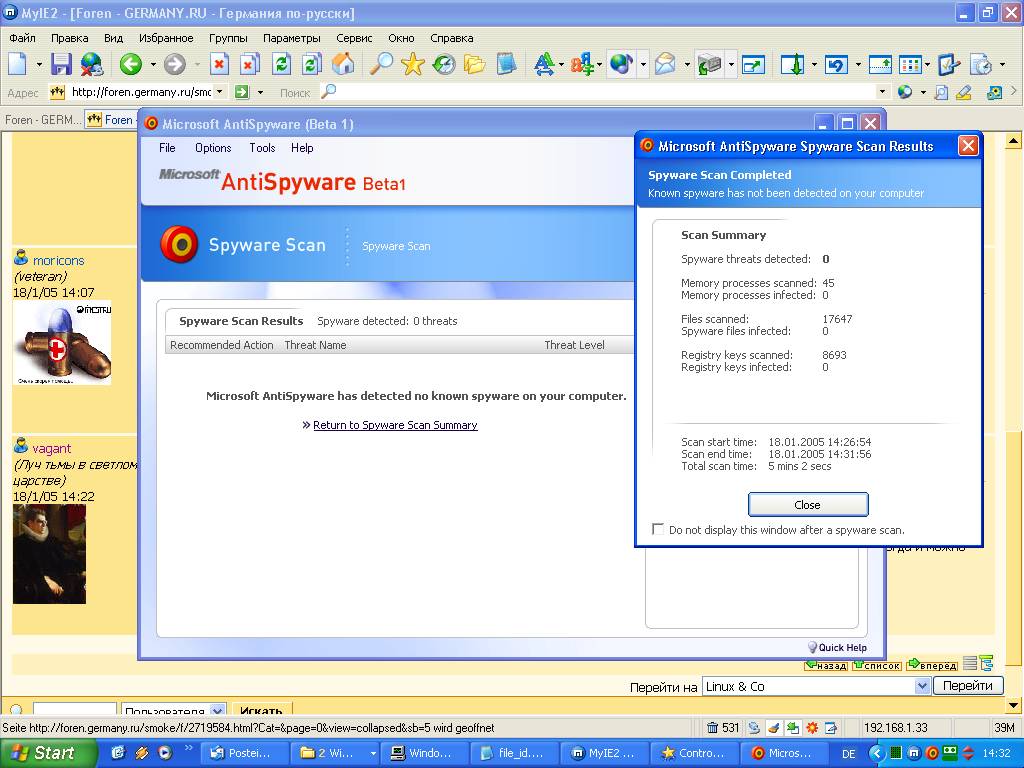Screen dimensions: 1024x768
Task: Switch to the first 'Foren - GERM...' tab
Action: point(42,120)
